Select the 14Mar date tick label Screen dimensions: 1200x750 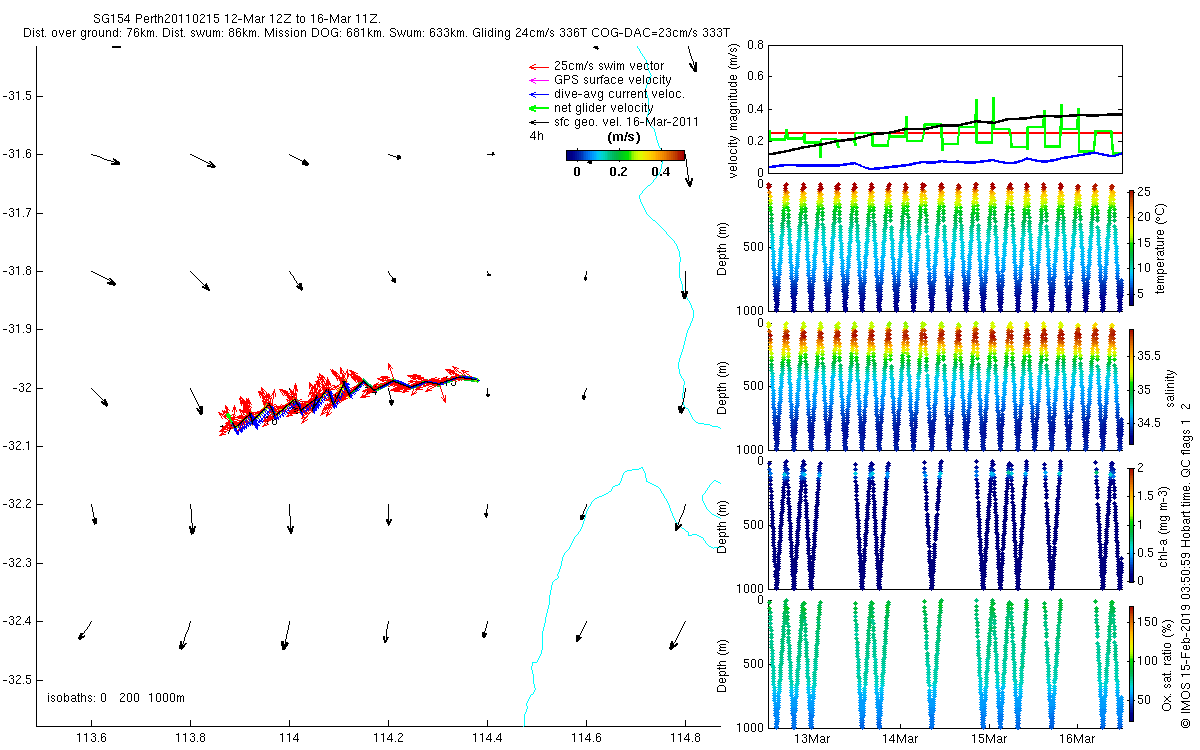click(900, 739)
